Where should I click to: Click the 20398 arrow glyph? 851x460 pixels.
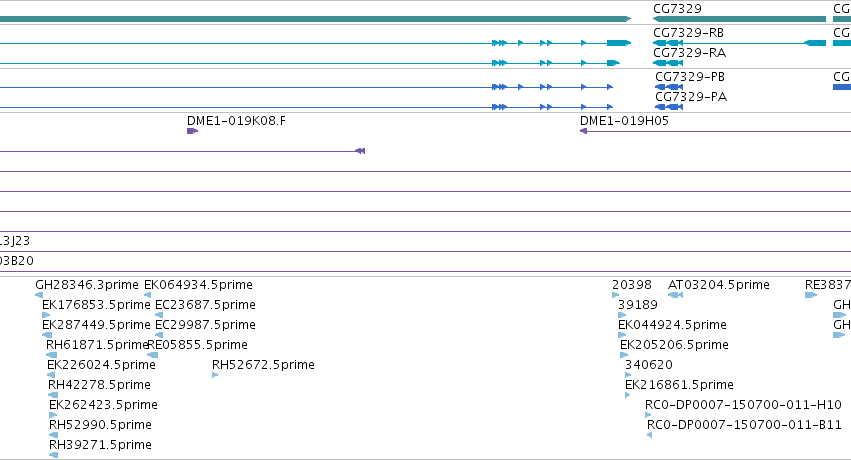(615, 295)
